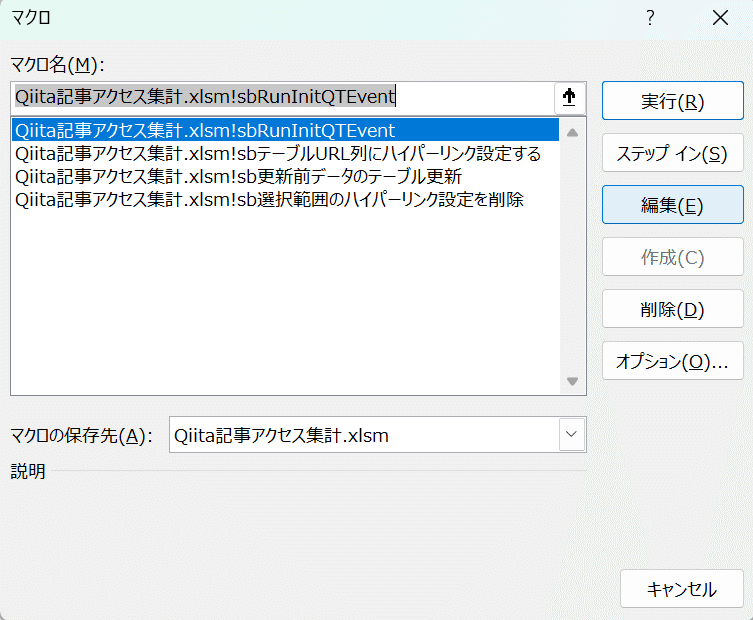Click the help question mark icon
753x620 pixels.
click(650, 18)
